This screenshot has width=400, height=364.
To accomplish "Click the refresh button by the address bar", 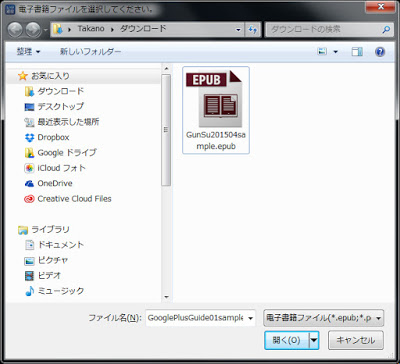I will [x=253, y=30].
